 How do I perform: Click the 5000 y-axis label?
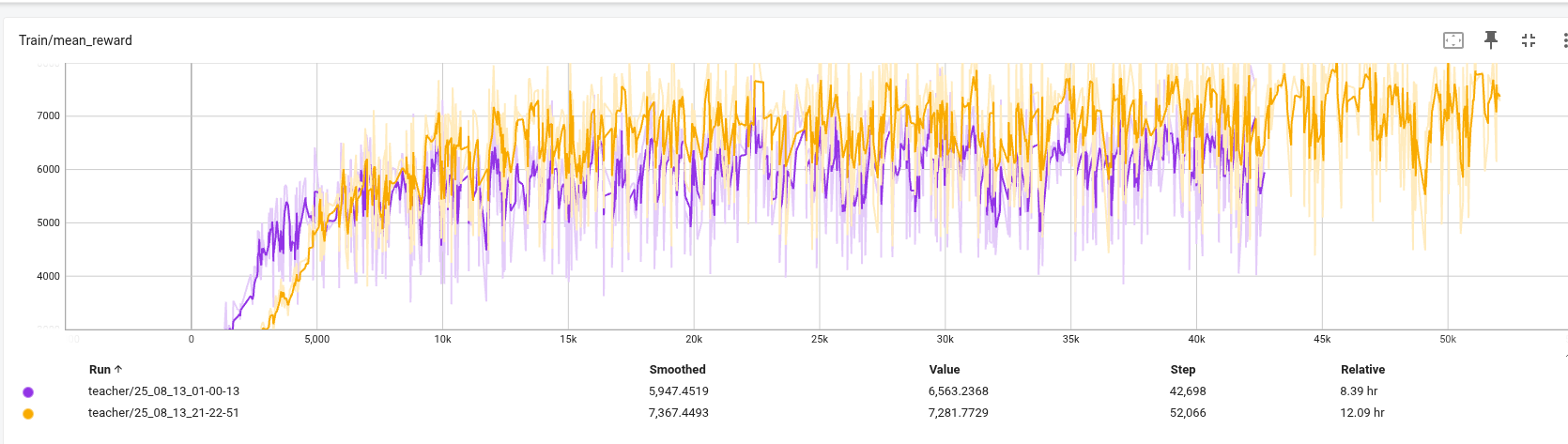[48, 223]
